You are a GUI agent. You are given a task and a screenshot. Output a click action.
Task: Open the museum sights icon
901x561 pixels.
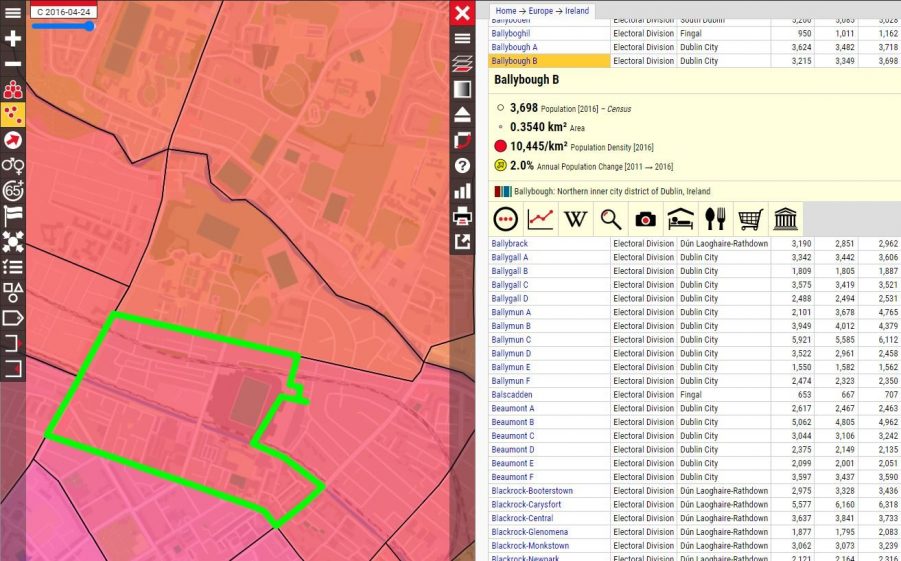point(786,219)
